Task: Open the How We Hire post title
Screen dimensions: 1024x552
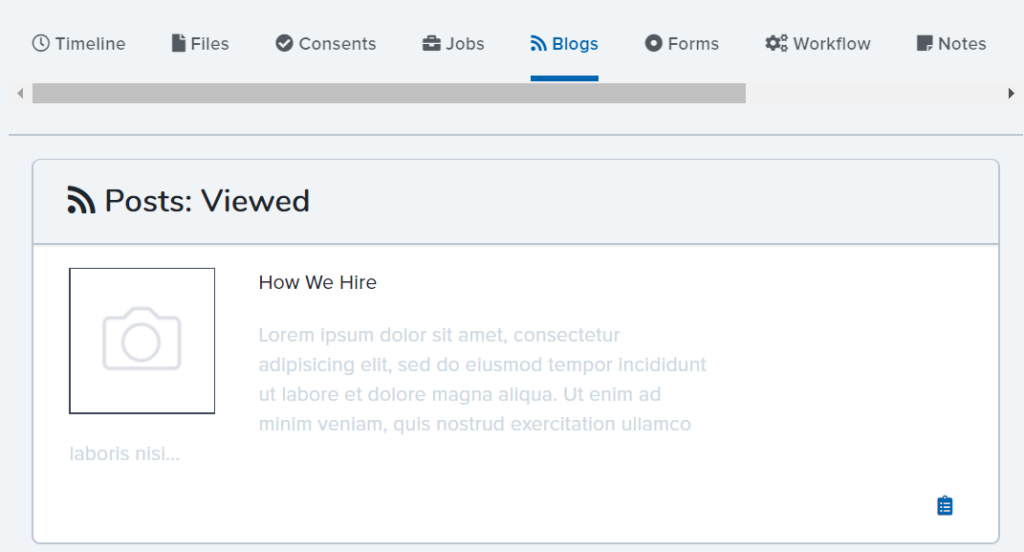Action: 317,282
